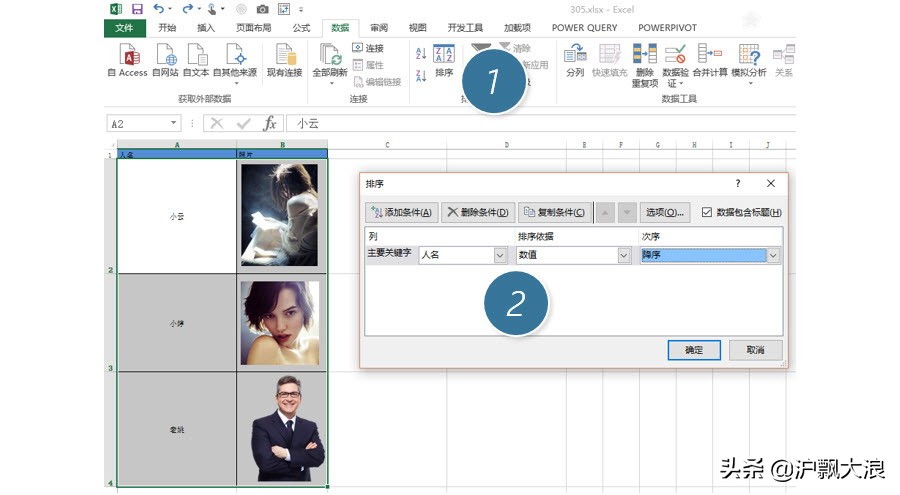Open the 排序 sort dialog from ribbon
The image size is (900, 495).
(444, 60)
